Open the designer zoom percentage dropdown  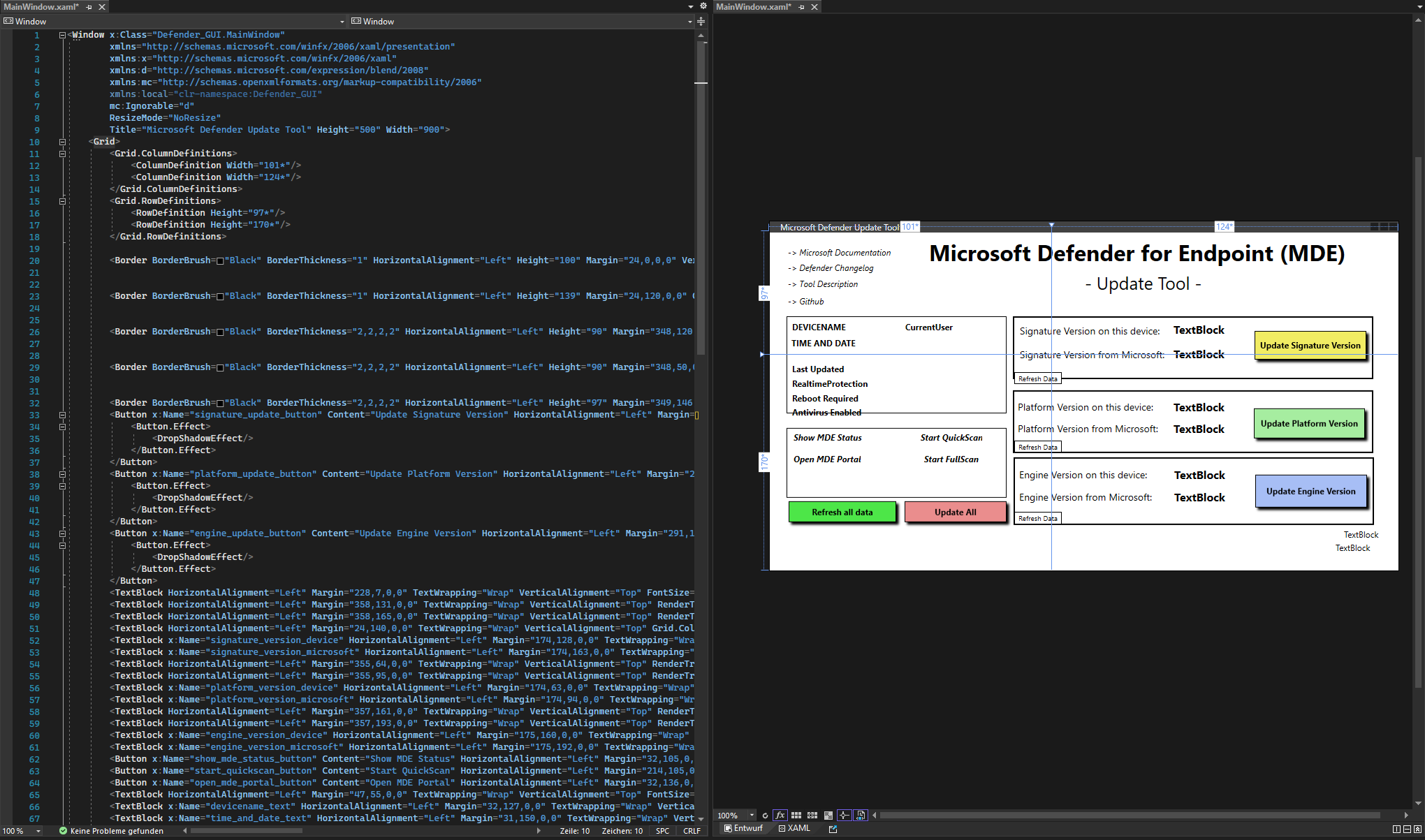(x=752, y=815)
